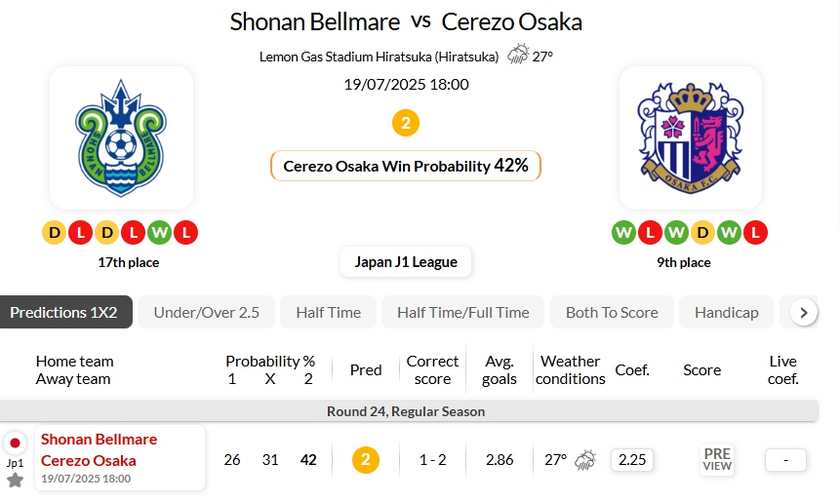Viewport: 840px width, 501px height.
Task: Click the 2.25 coefficient box
Action: [631, 460]
